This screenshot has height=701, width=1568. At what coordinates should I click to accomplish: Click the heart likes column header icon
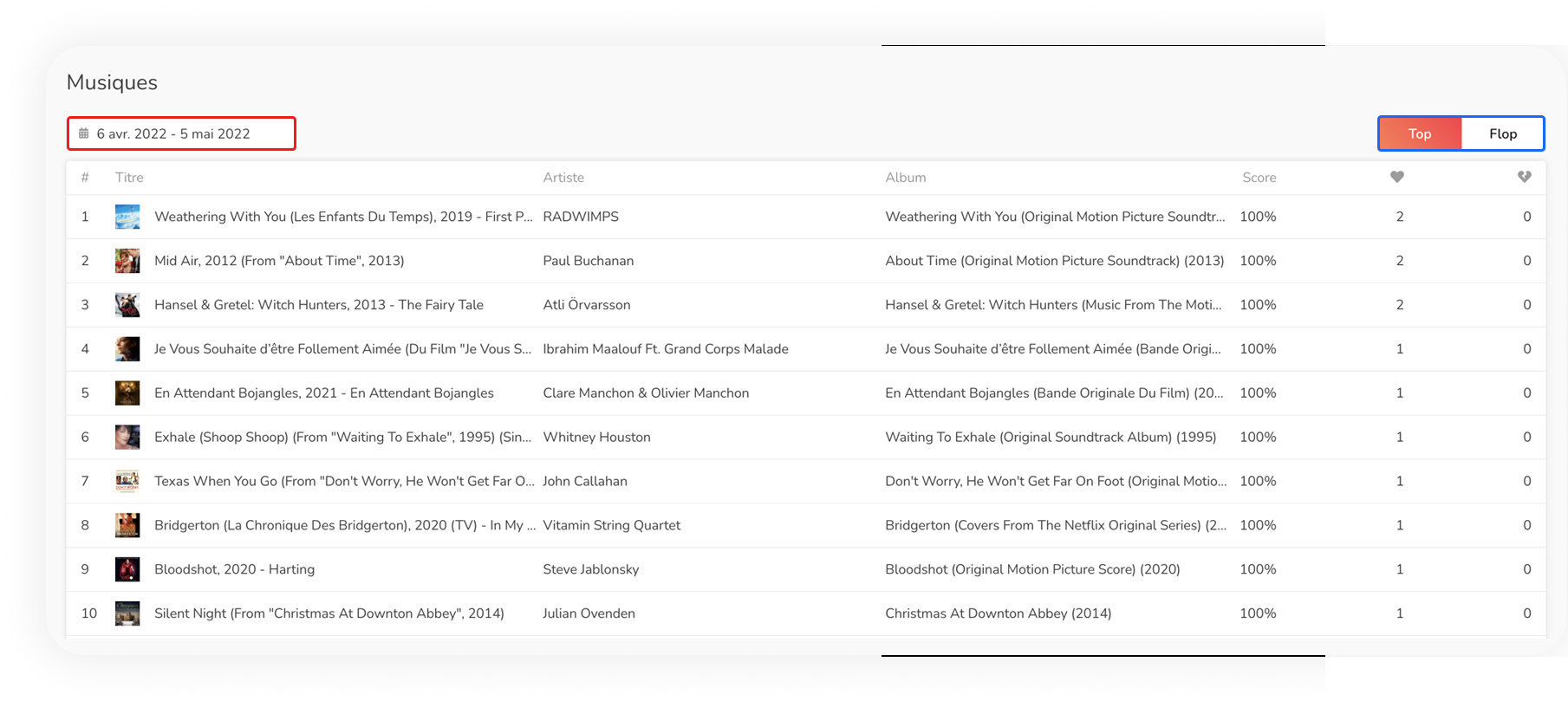click(1396, 177)
